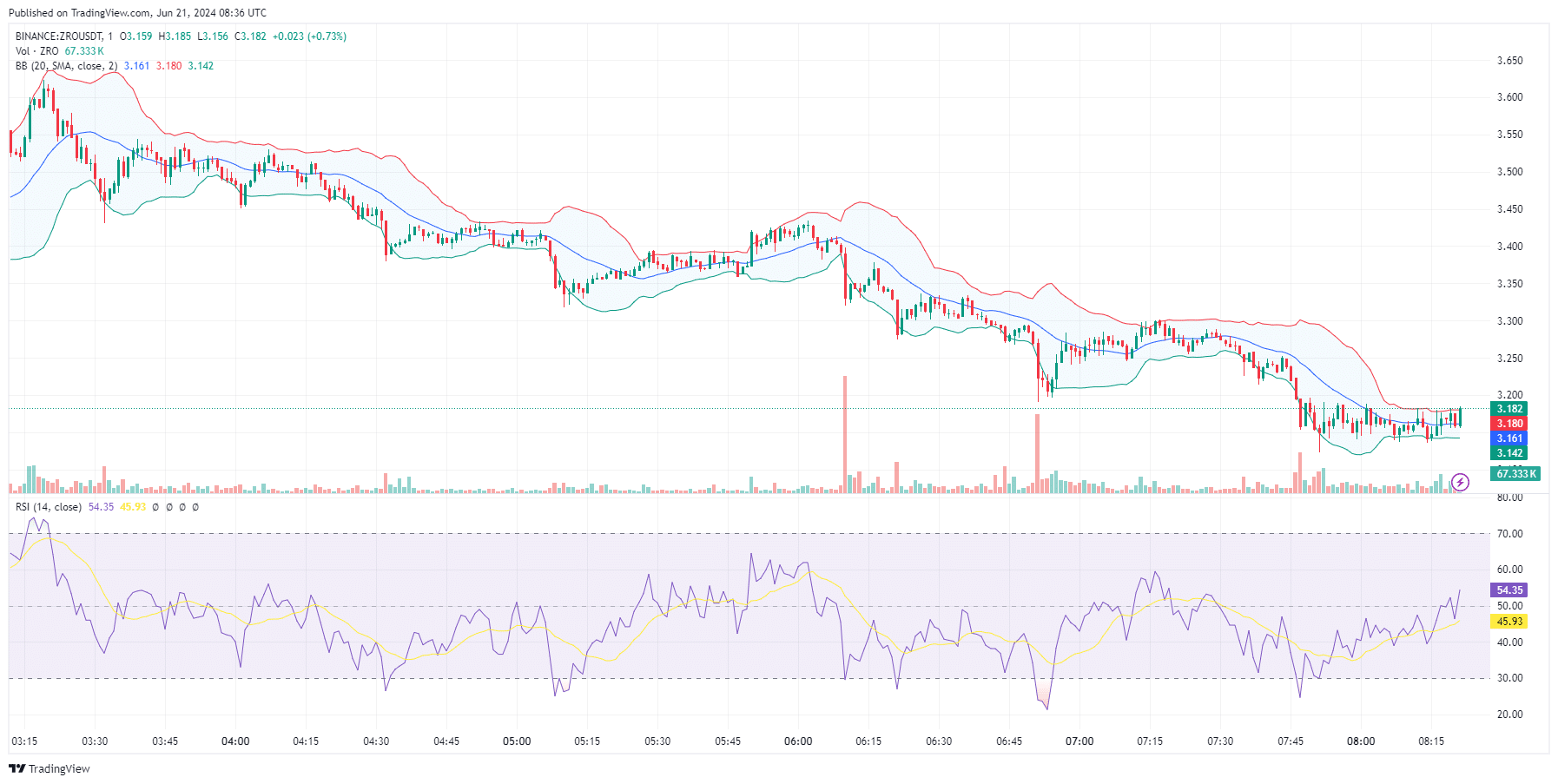Click the 40.00 RSI axis label

tap(1509, 642)
